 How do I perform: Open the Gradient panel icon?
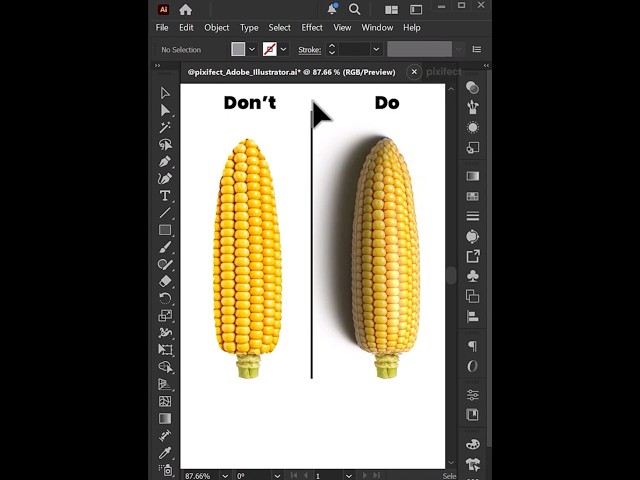473,176
